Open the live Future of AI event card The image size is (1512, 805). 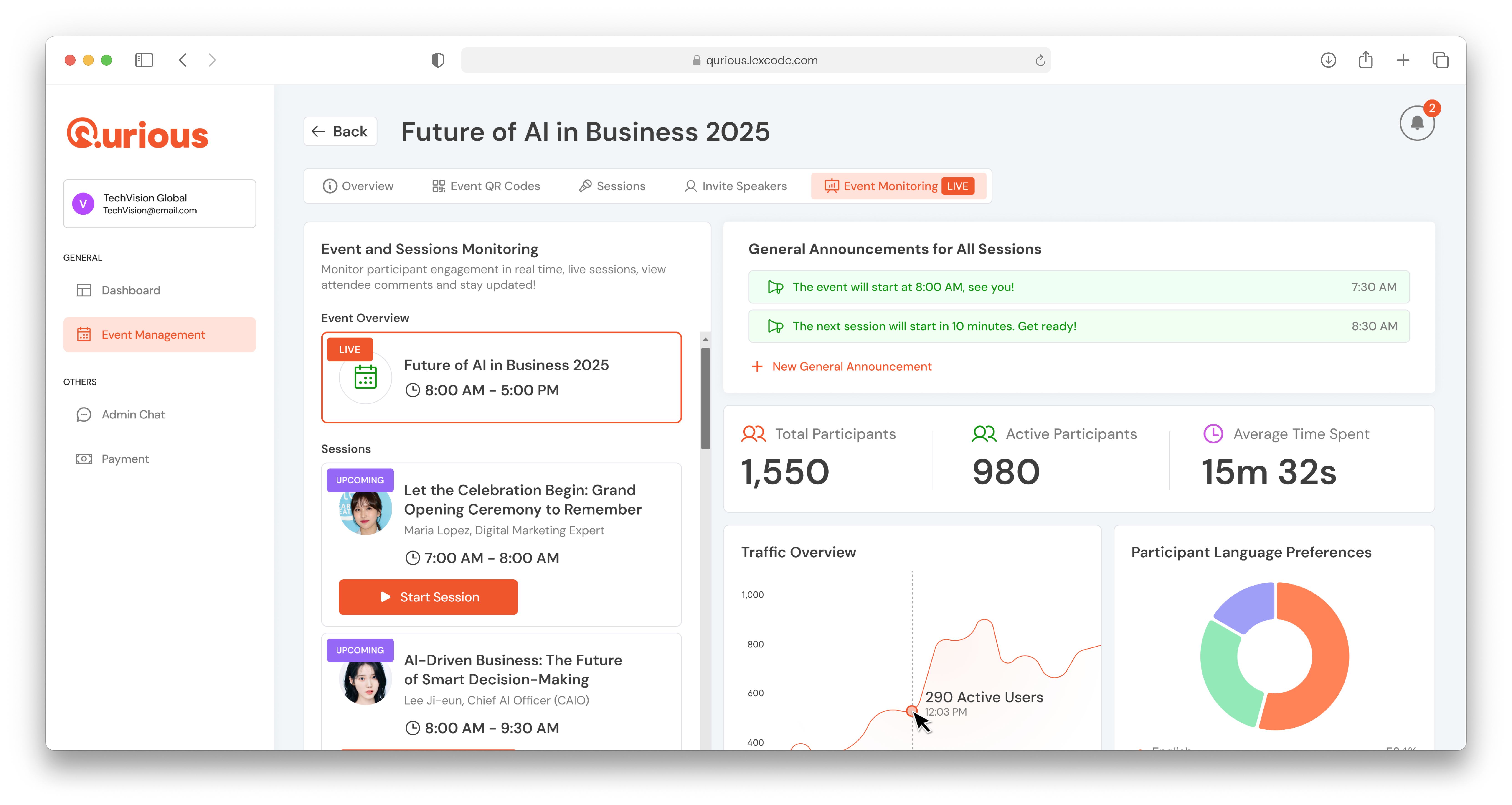pos(501,377)
